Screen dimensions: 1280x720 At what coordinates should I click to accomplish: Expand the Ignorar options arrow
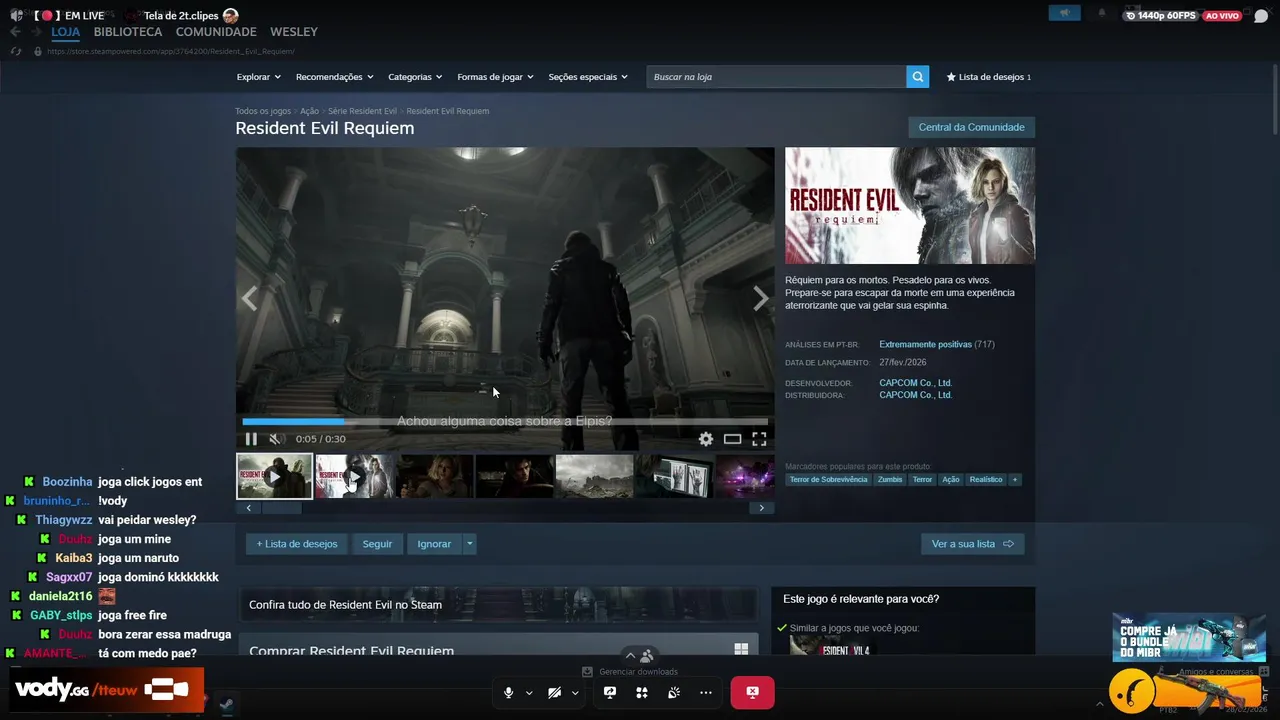click(x=470, y=544)
